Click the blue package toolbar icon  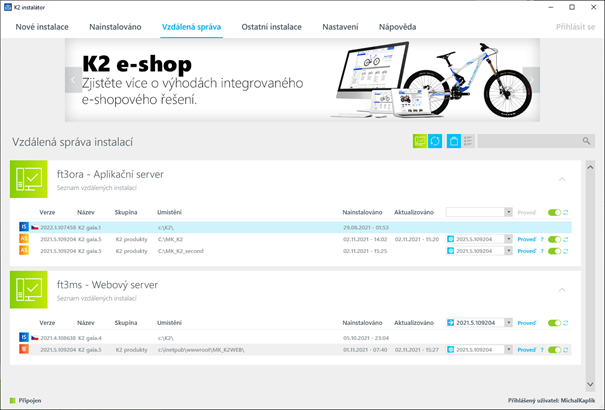click(454, 141)
